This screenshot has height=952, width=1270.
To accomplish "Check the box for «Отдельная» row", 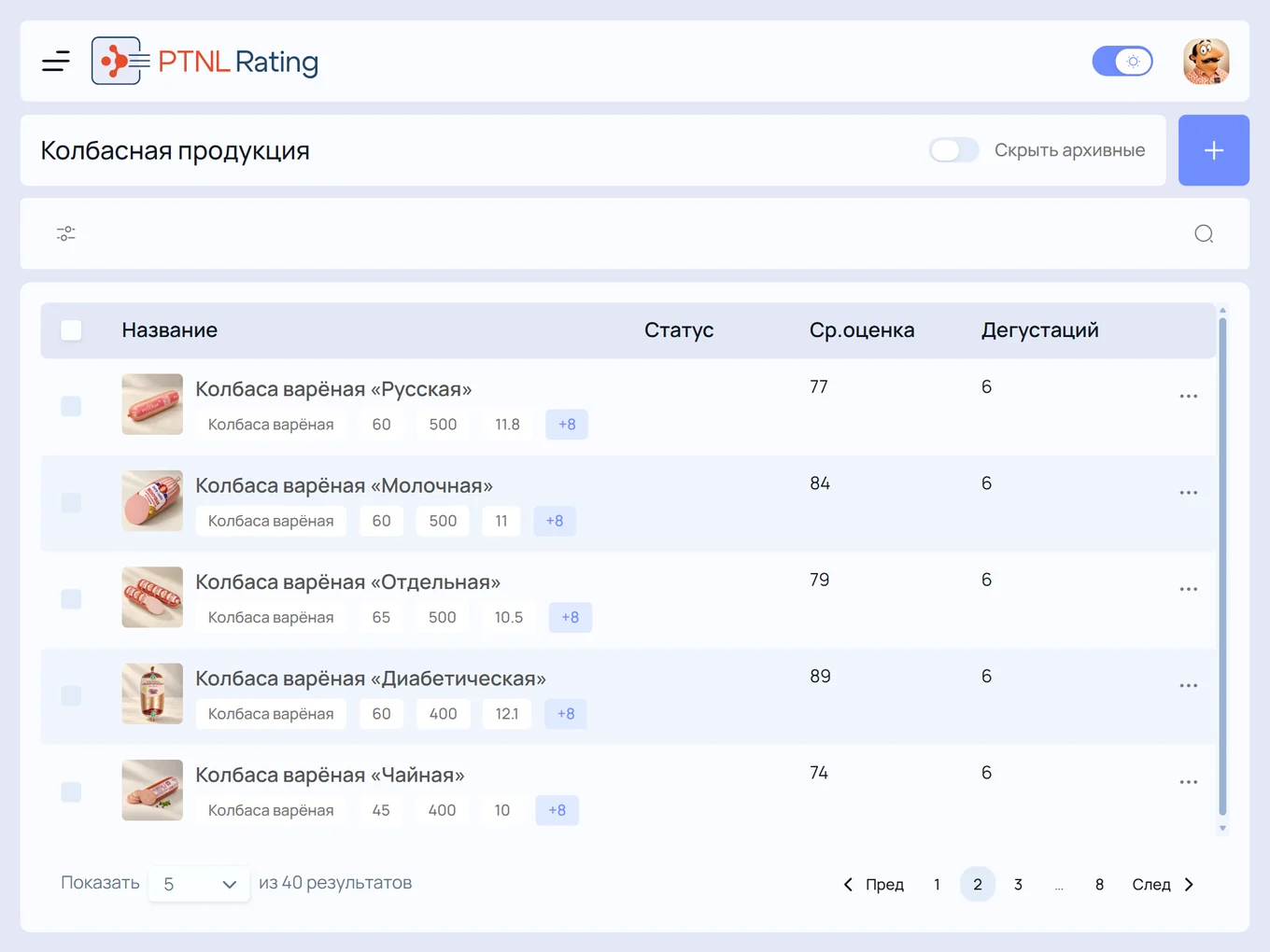I will pyautogui.click(x=71, y=599).
